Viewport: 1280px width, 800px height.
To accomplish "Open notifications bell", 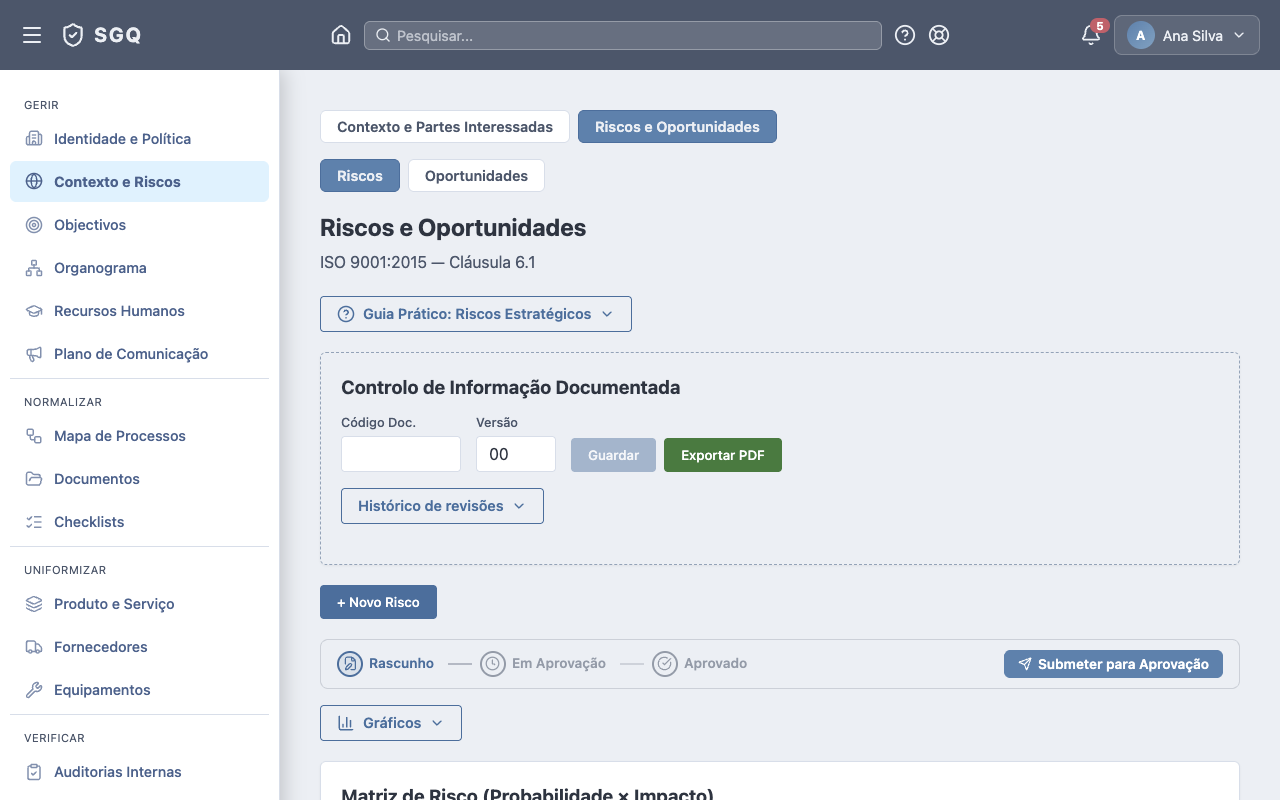I will 1091,35.
